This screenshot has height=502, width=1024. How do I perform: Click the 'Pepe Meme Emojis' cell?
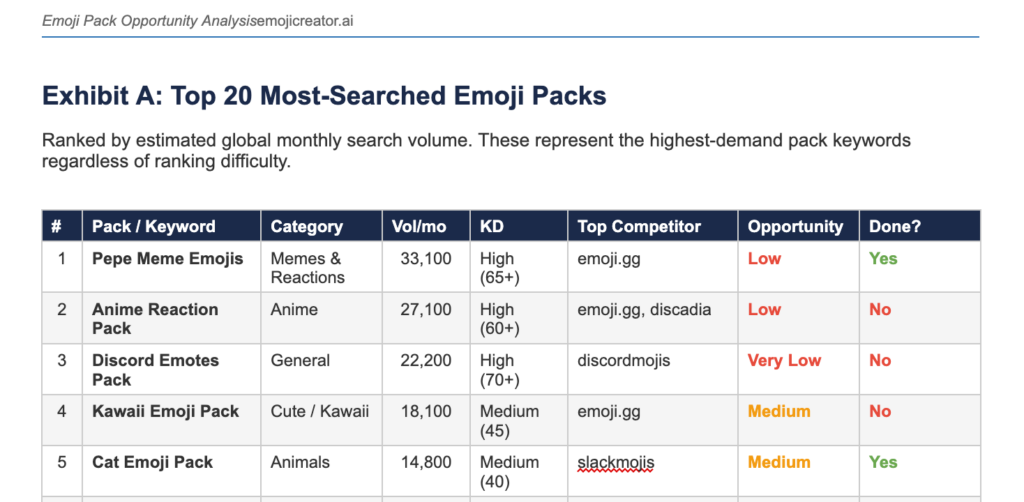167,259
